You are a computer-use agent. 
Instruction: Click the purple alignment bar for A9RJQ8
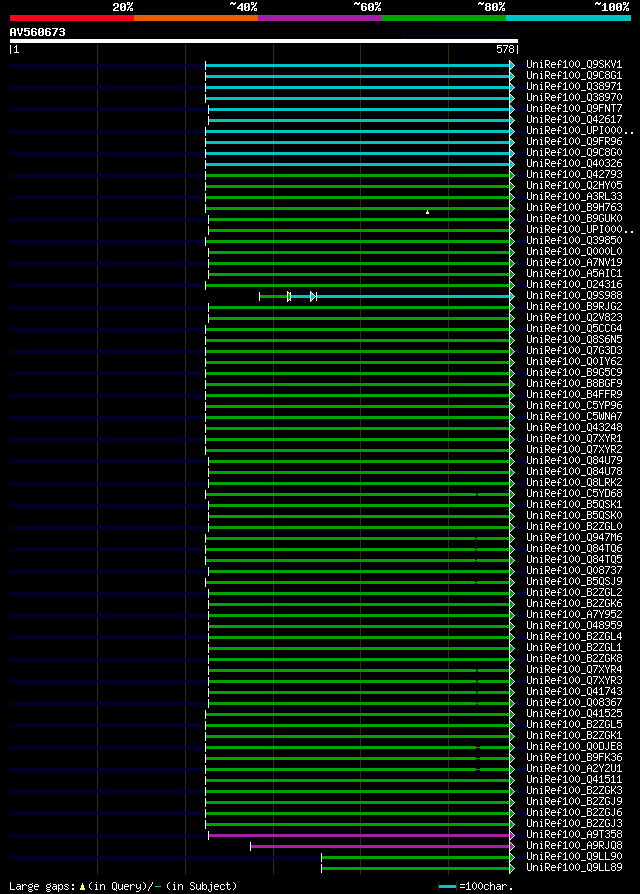(382, 846)
